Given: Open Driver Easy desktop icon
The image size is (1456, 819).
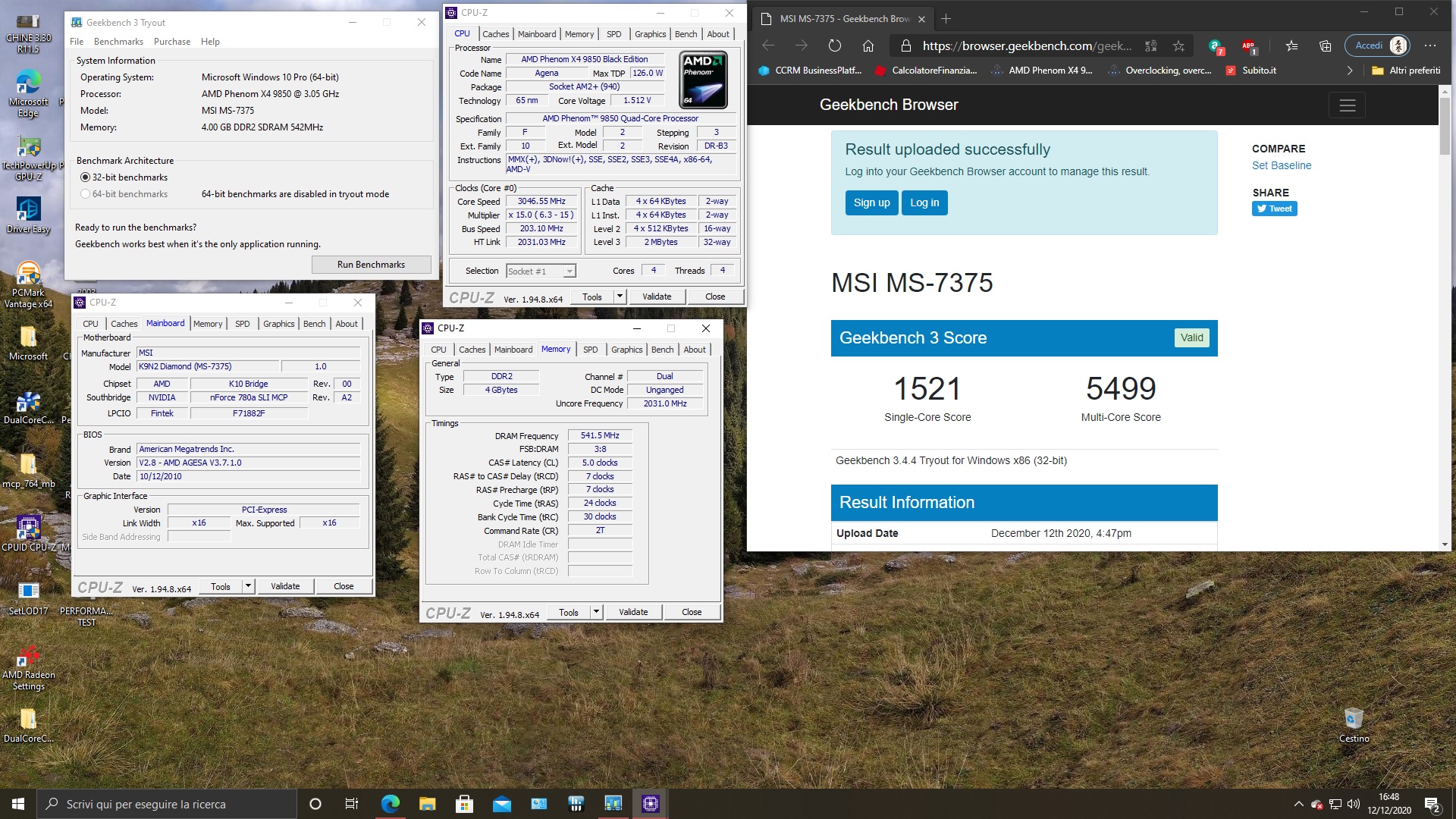Looking at the screenshot, I should pyautogui.click(x=28, y=215).
